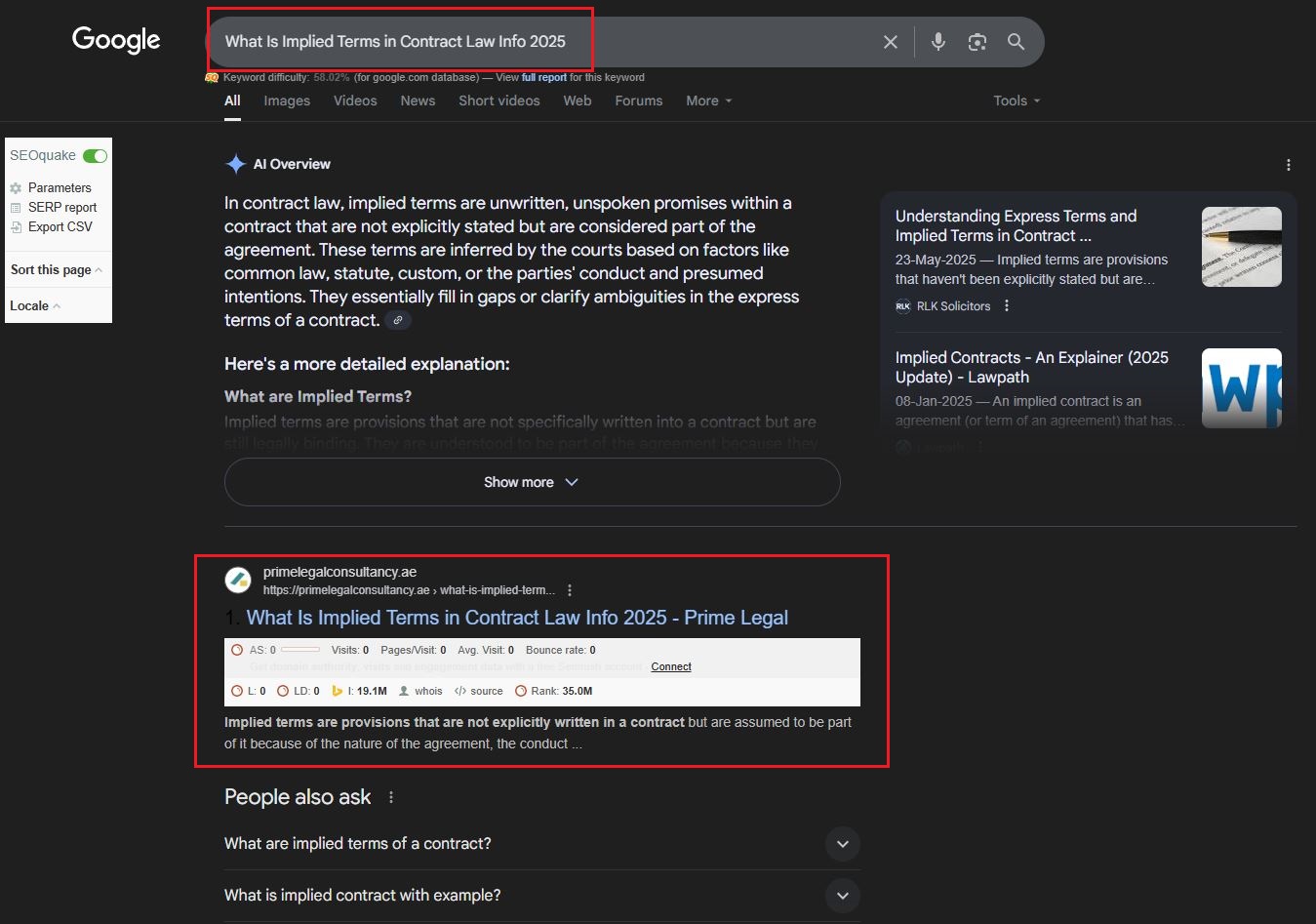Open People also ask options menu

tap(391, 797)
